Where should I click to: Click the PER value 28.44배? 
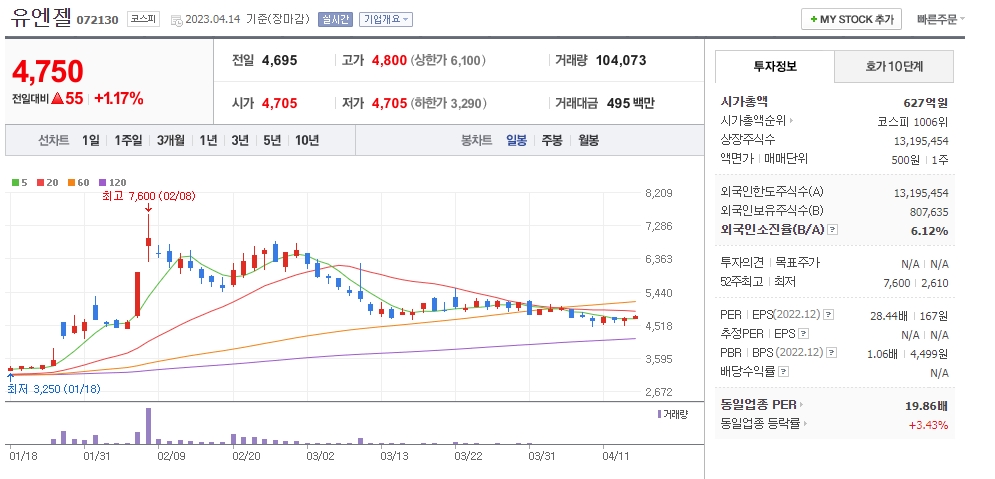pos(891,315)
